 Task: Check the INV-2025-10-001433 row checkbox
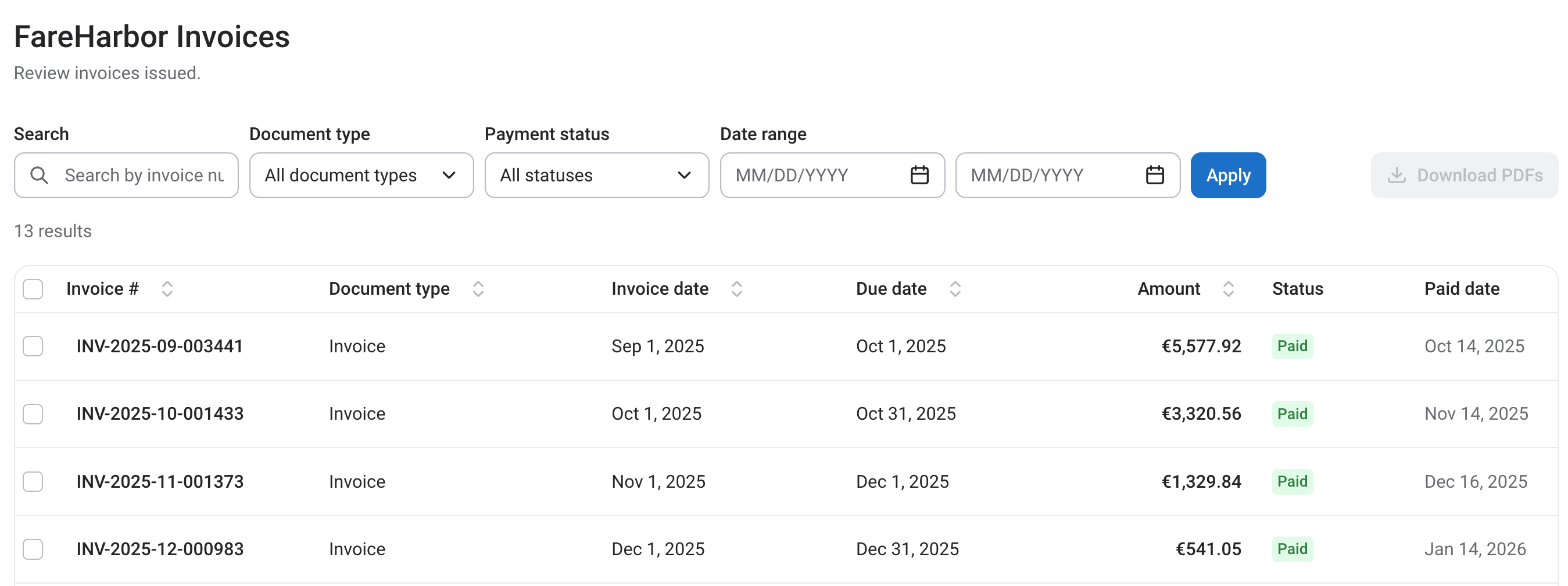[x=33, y=413]
